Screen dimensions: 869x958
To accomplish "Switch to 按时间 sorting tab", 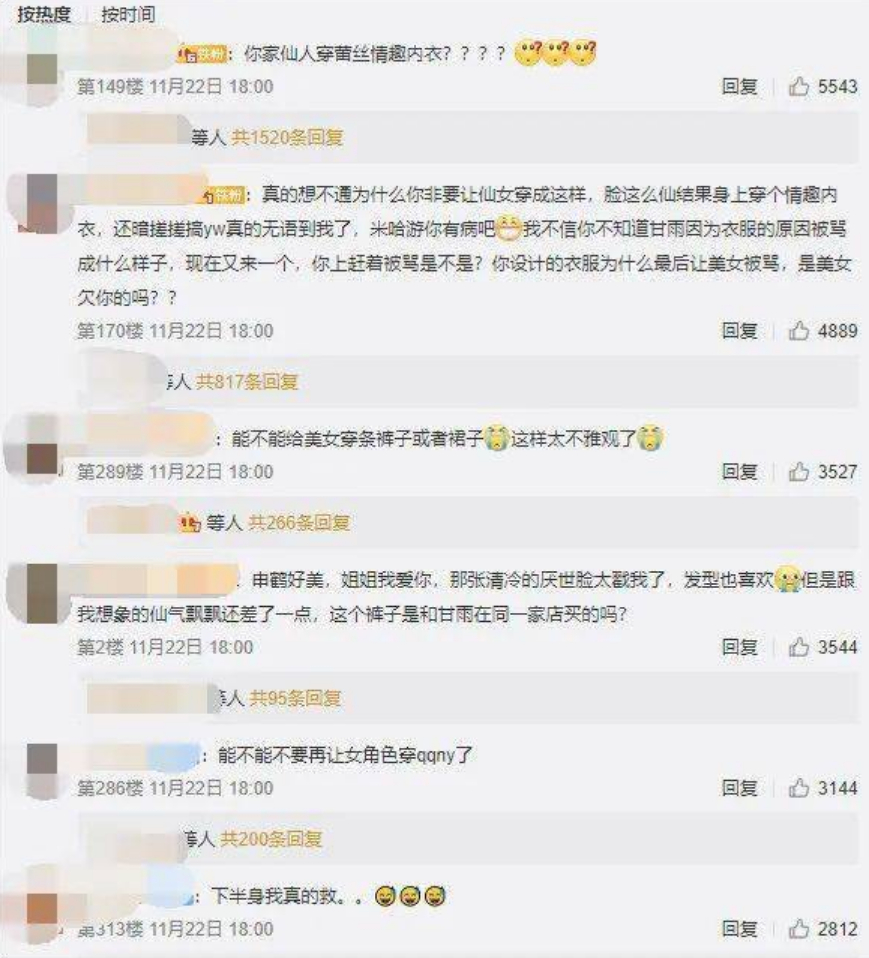I will click(128, 14).
